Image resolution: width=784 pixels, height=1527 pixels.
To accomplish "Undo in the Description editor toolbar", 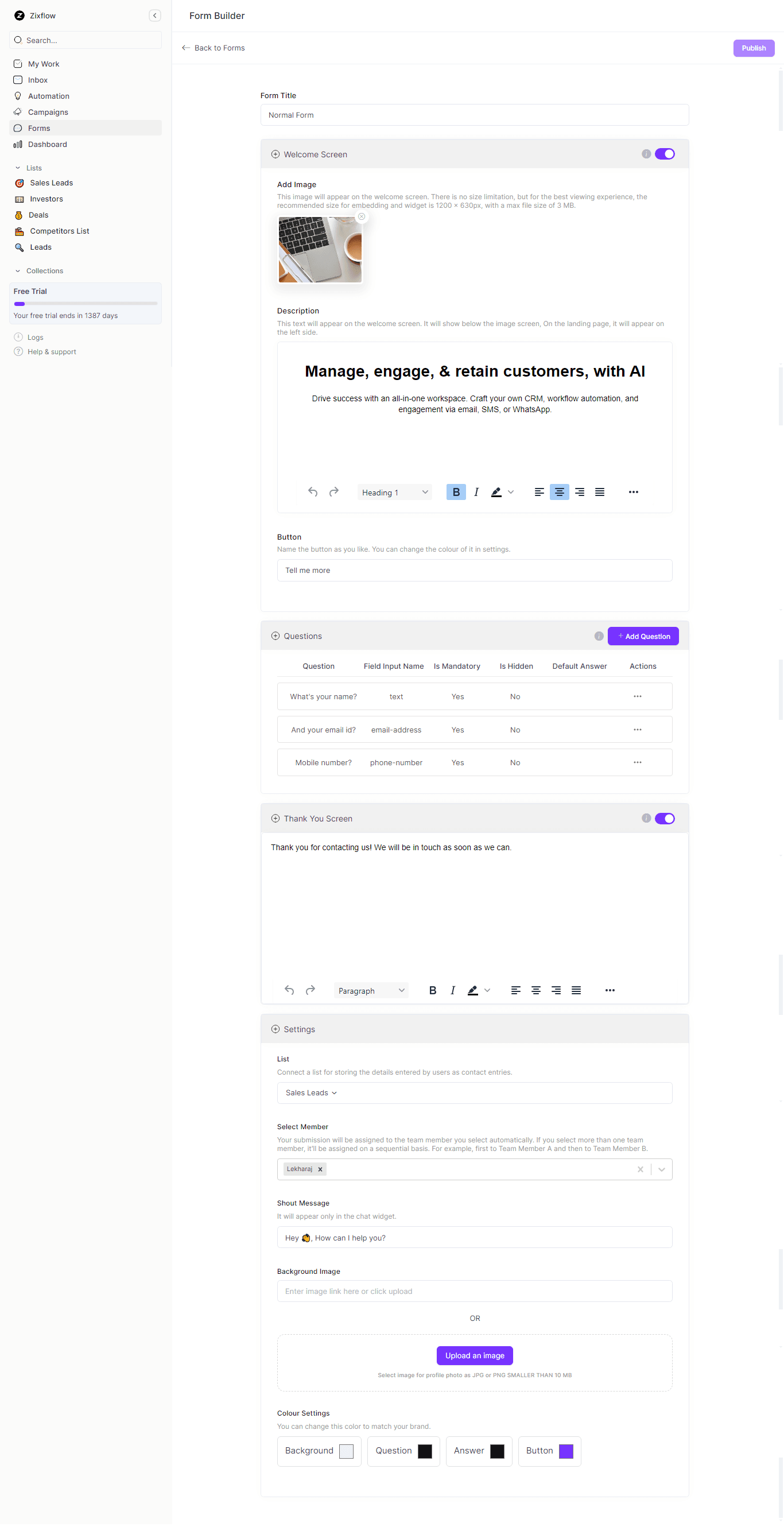I will pyautogui.click(x=313, y=492).
